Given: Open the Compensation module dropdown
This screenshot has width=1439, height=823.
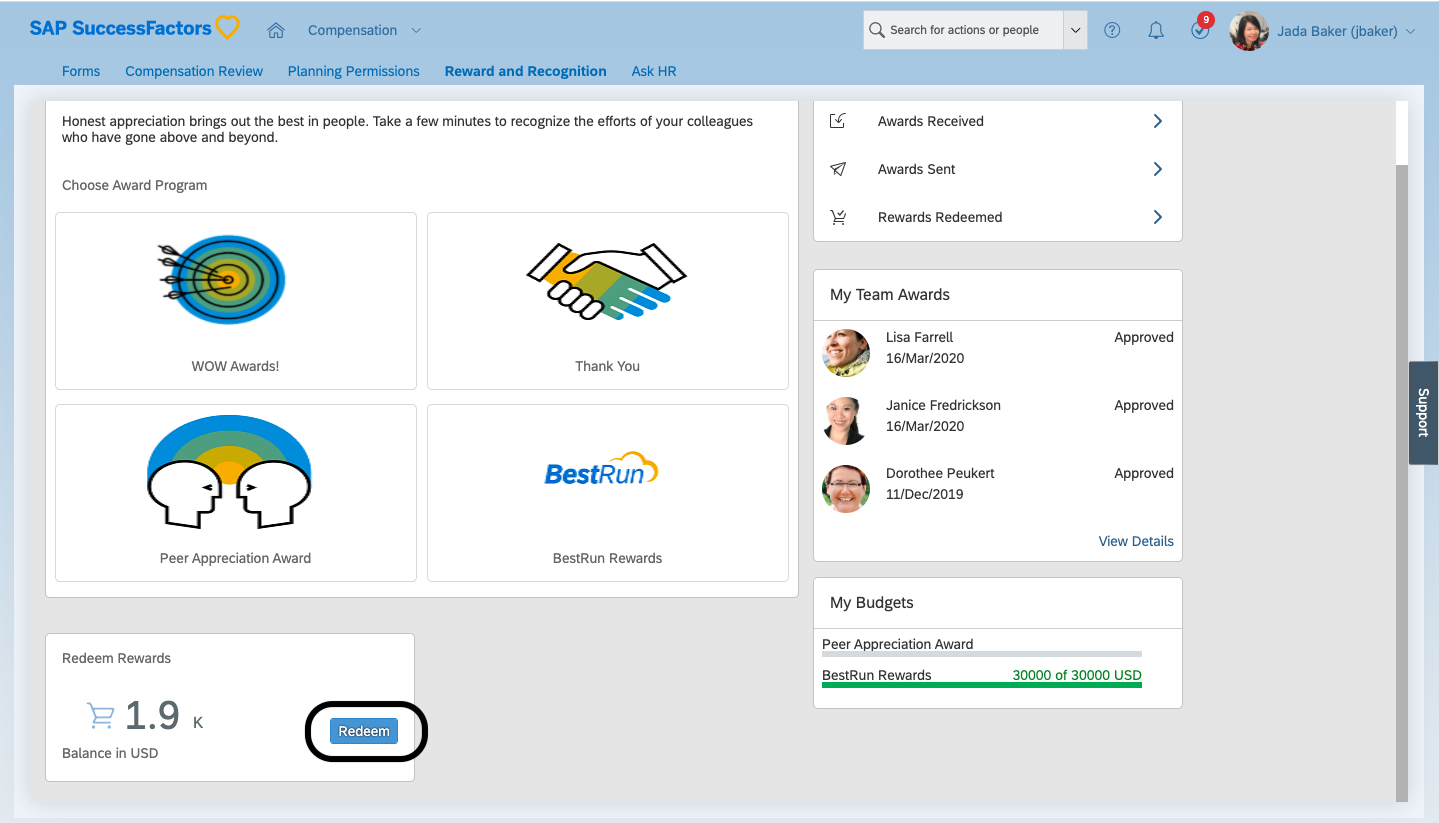Looking at the screenshot, I should [x=364, y=30].
